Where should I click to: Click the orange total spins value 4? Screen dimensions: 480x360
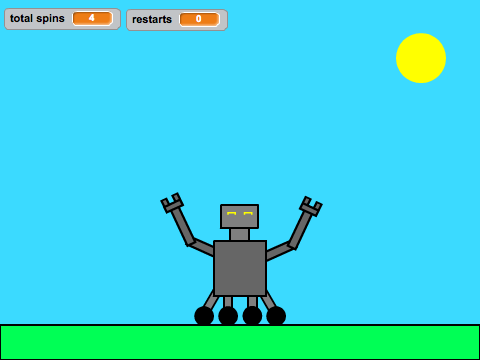[x=92, y=18]
